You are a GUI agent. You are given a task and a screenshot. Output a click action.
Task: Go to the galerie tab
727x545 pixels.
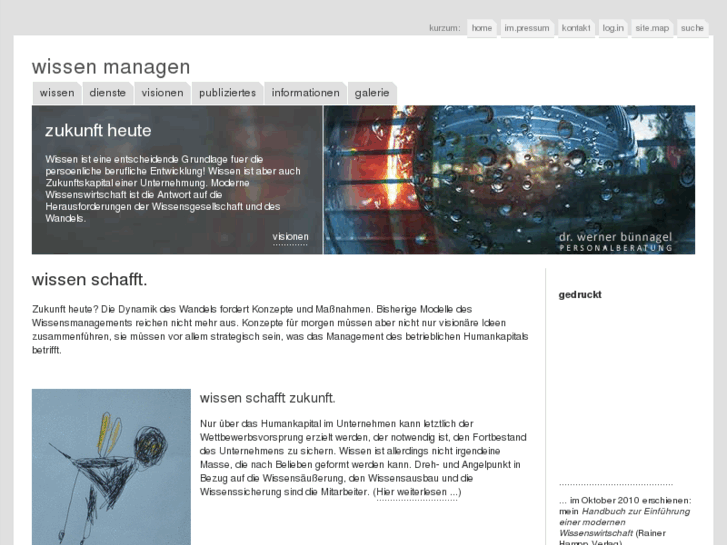click(372, 93)
